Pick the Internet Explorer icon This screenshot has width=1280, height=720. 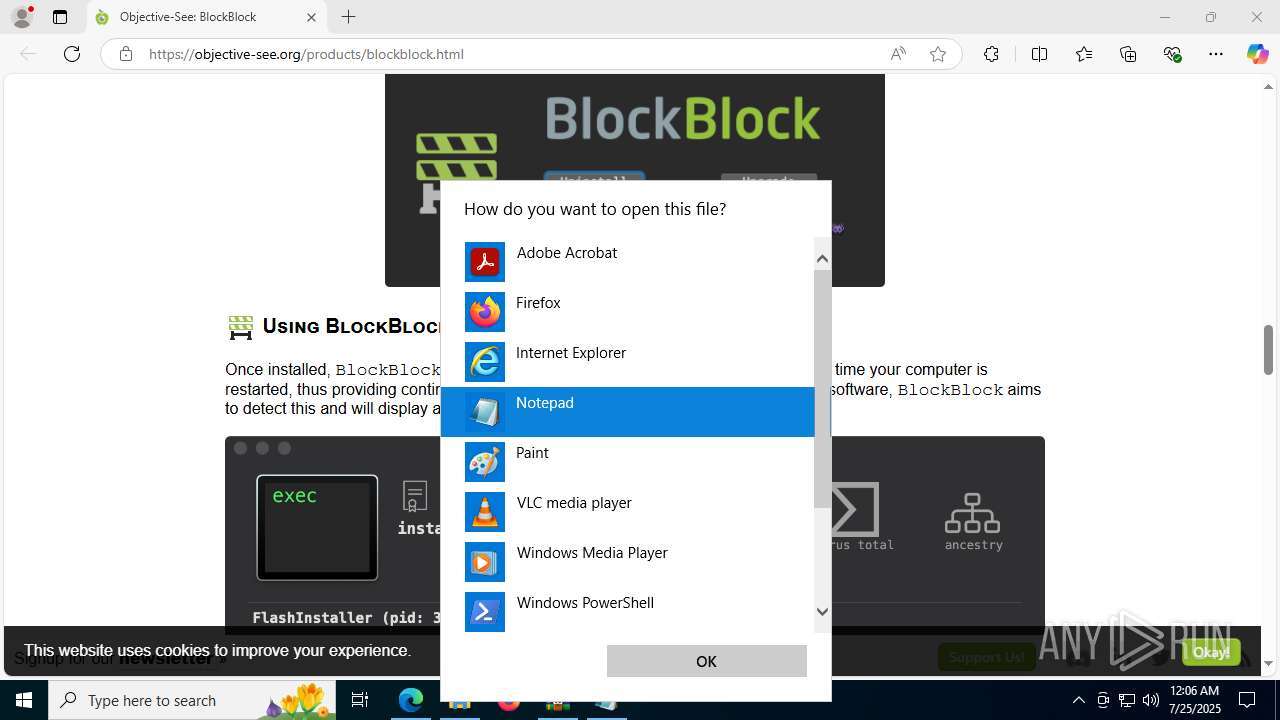(x=485, y=362)
